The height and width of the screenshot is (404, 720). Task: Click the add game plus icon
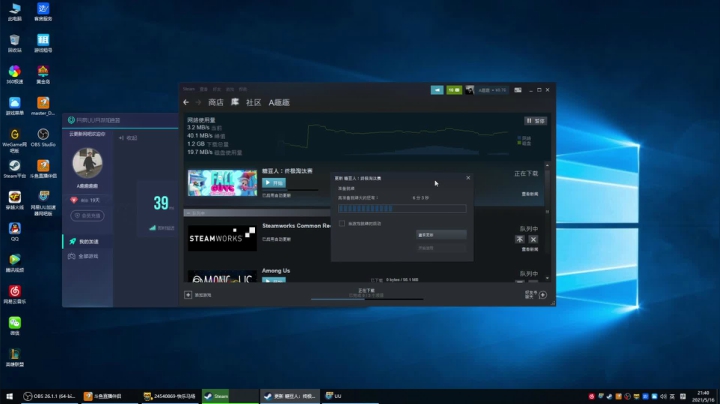pos(188,295)
